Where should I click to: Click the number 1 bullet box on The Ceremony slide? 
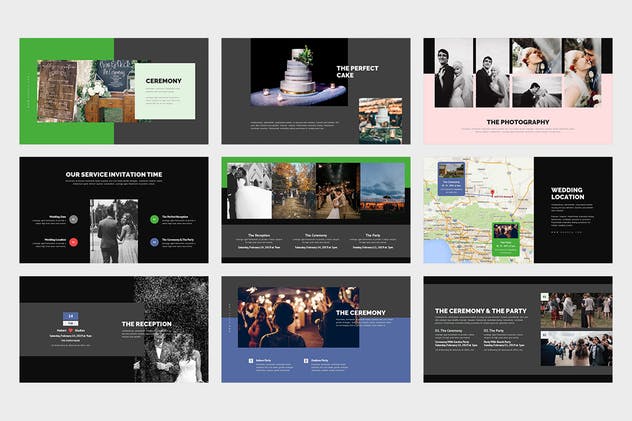(251, 361)
